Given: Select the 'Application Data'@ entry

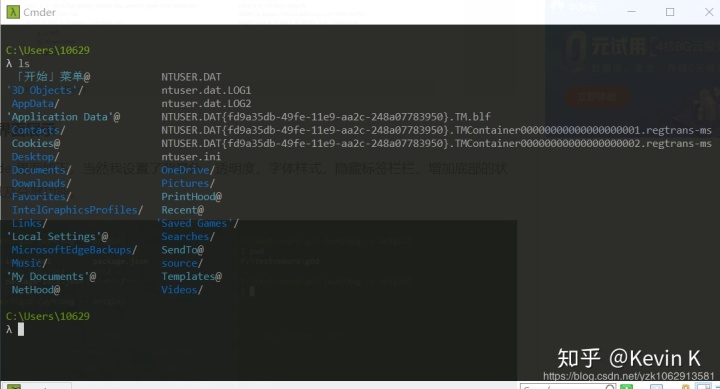Looking at the screenshot, I should coord(63,117).
